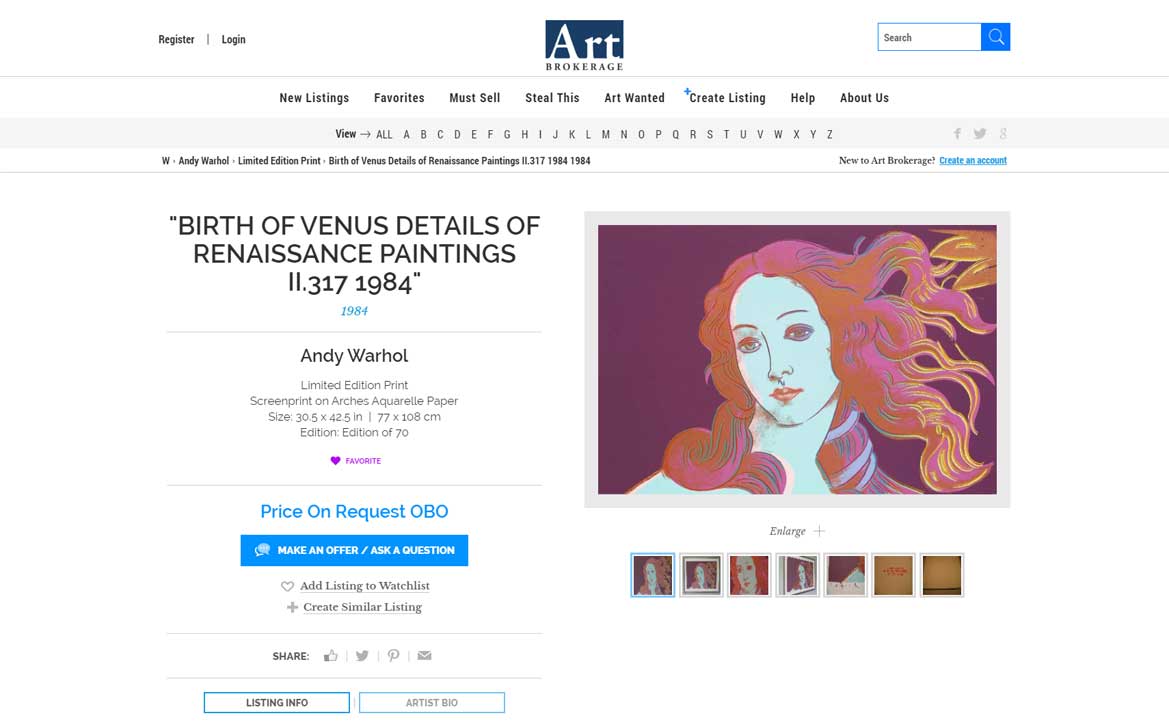This screenshot has height=721, width=1169.
Task: Open New Listings menu item
Action: pyautogui.click(x=314, y=98)
